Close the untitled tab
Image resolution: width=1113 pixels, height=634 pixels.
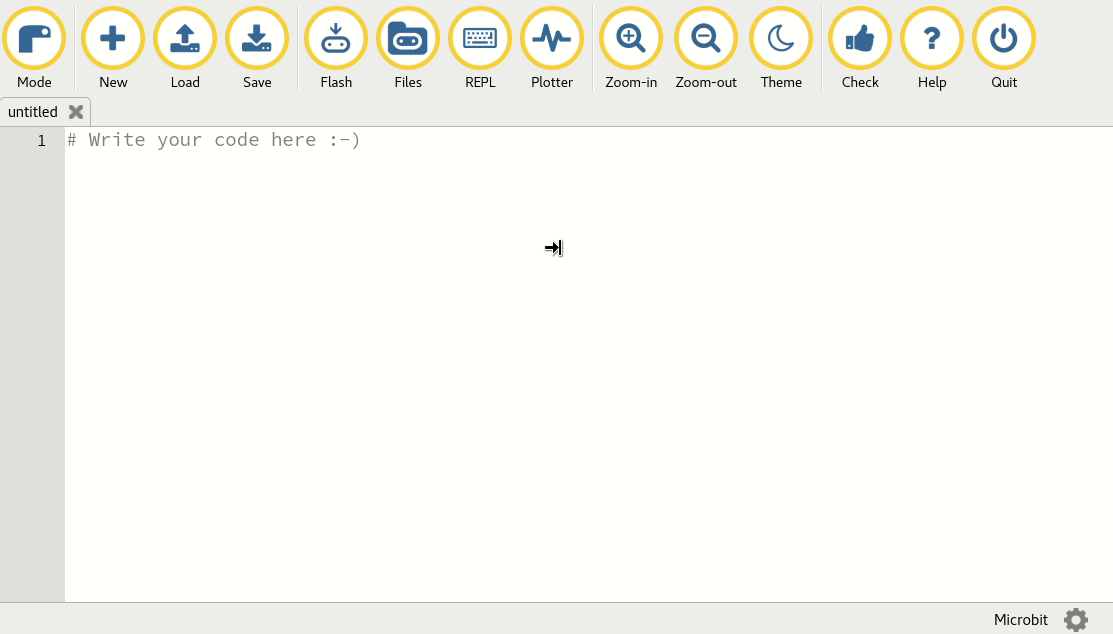coord(76,112)
